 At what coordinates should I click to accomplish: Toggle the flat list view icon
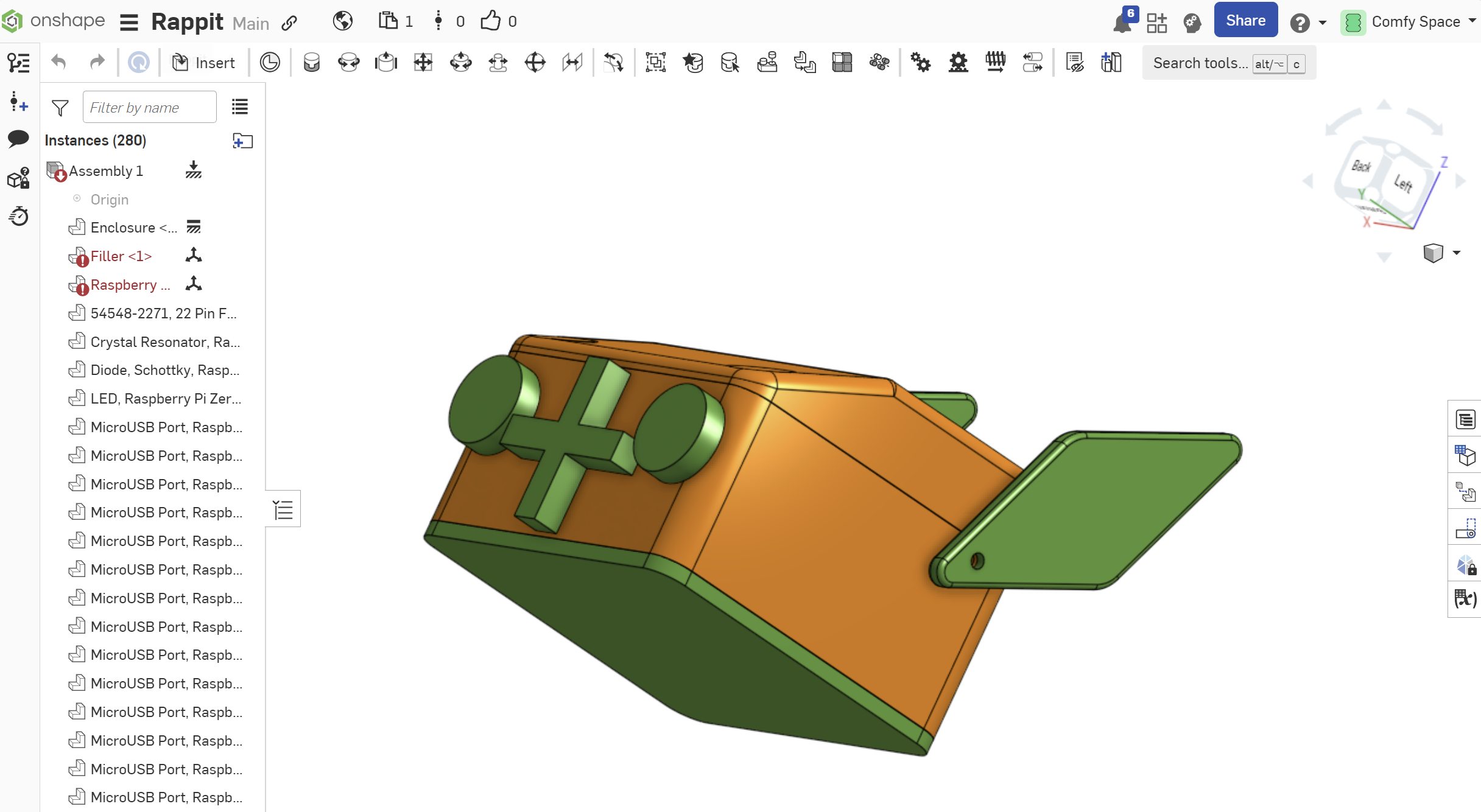[240, 107]
